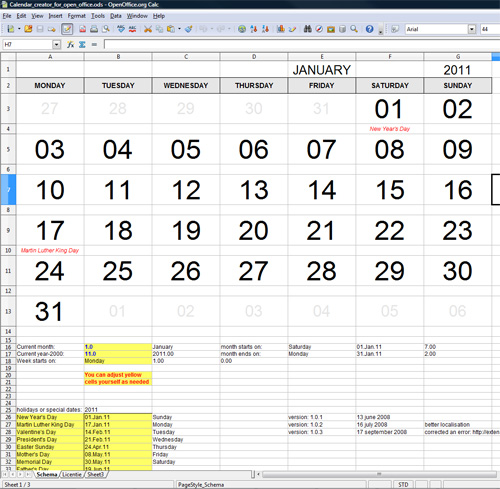500x489 pixels.
Task: Click the formula input line
Action: [x=302, y=44]
